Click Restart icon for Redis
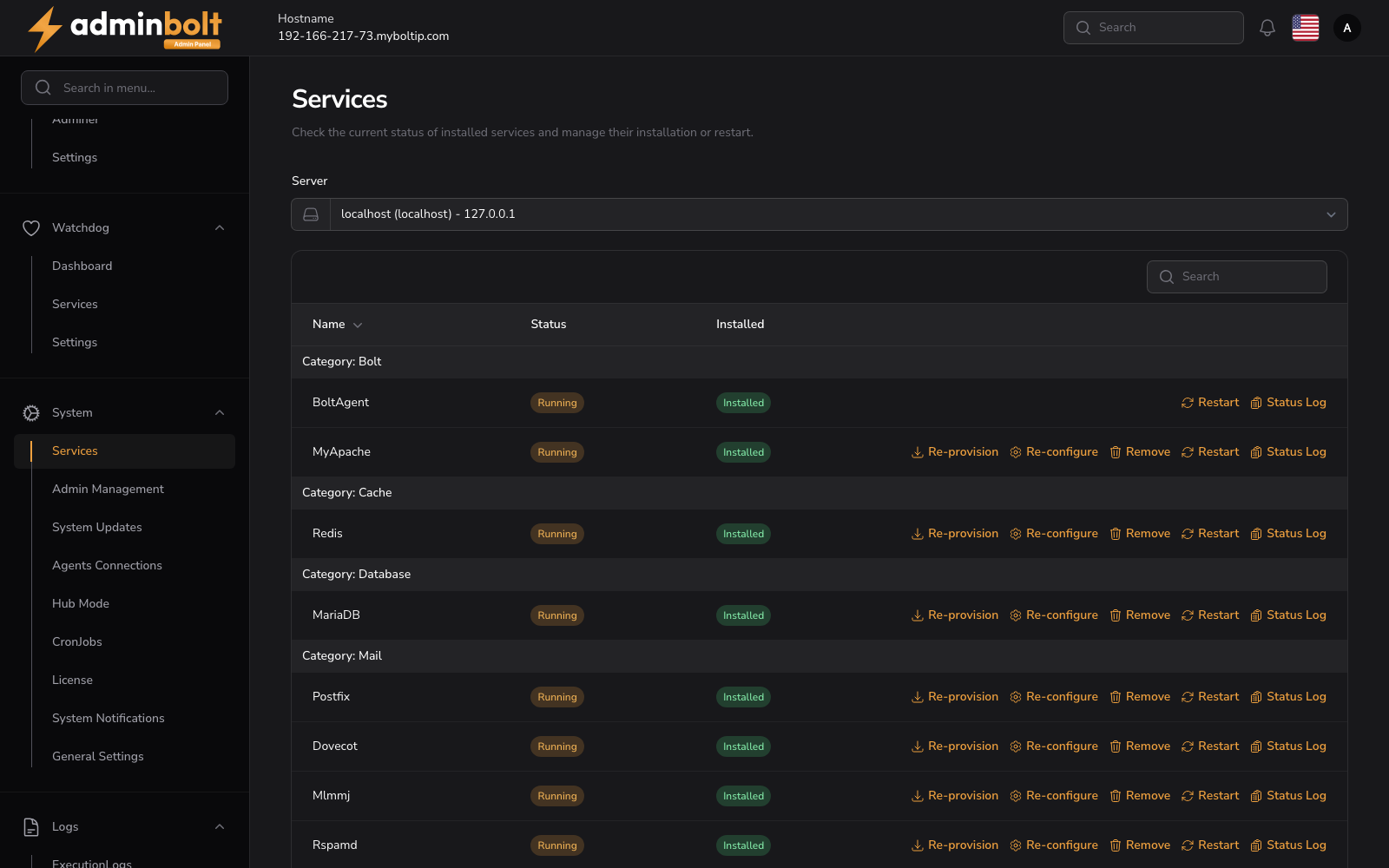The height and width of the screenshot is (868, 1389). 1188,534
